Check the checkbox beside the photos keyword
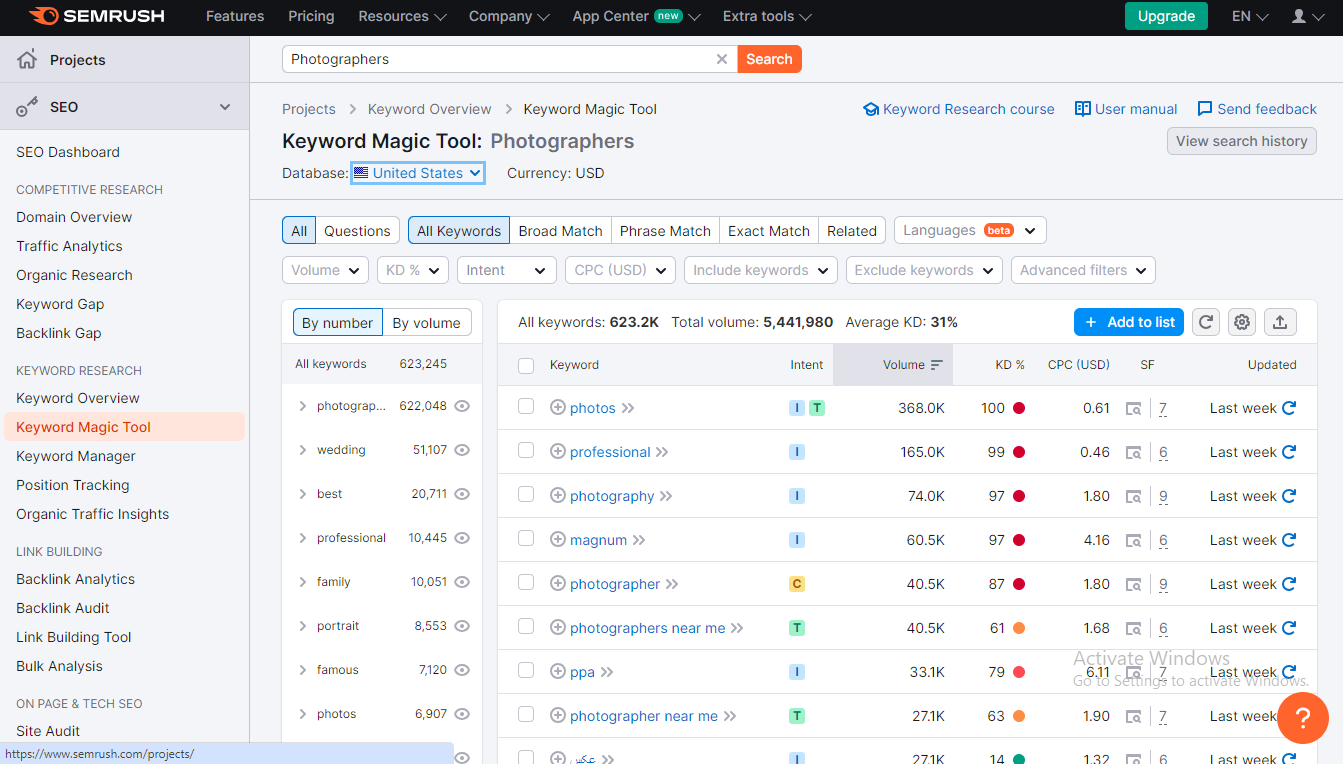 pyautogui.click(x=526, y=408)
